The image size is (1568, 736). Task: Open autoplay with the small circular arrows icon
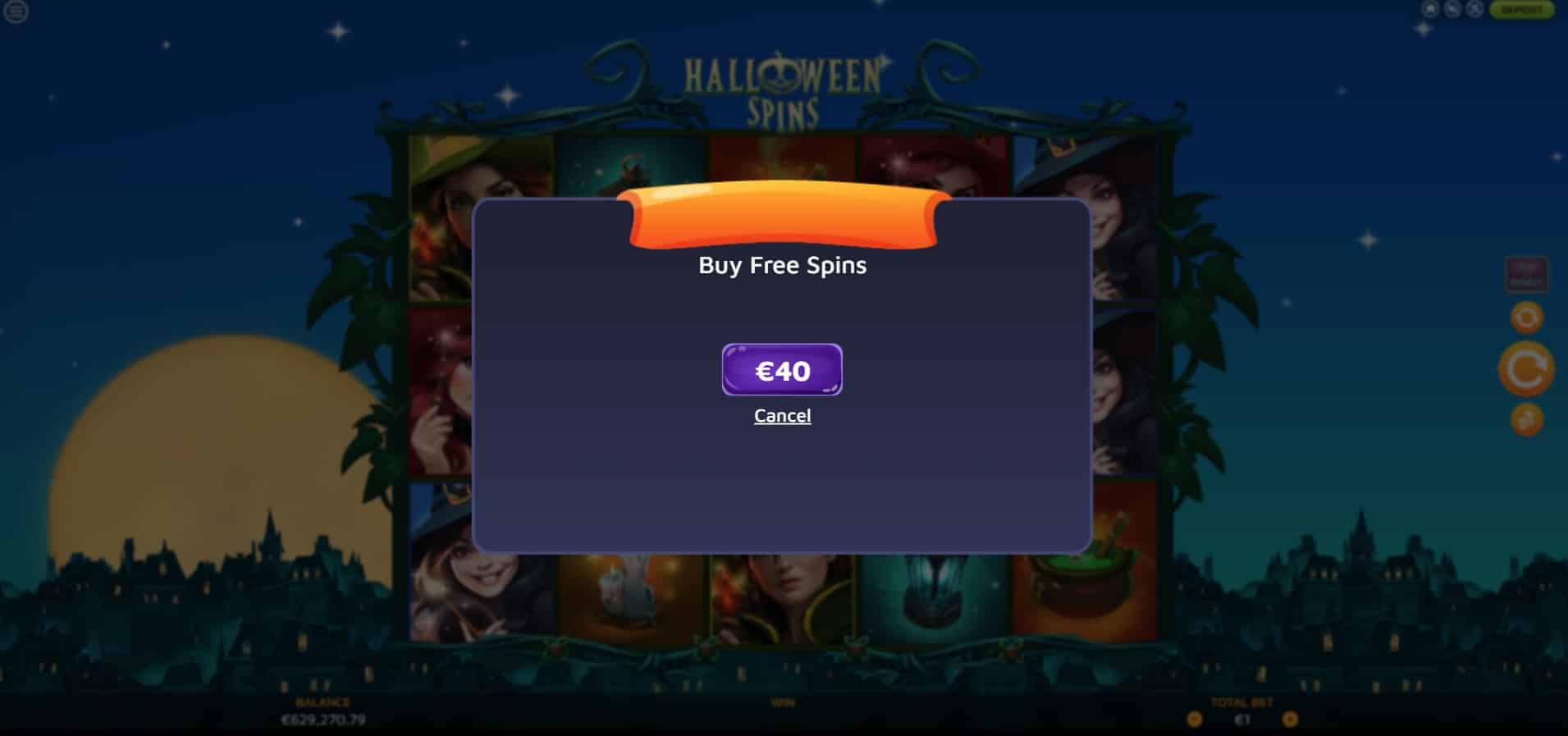[1526, 317]
